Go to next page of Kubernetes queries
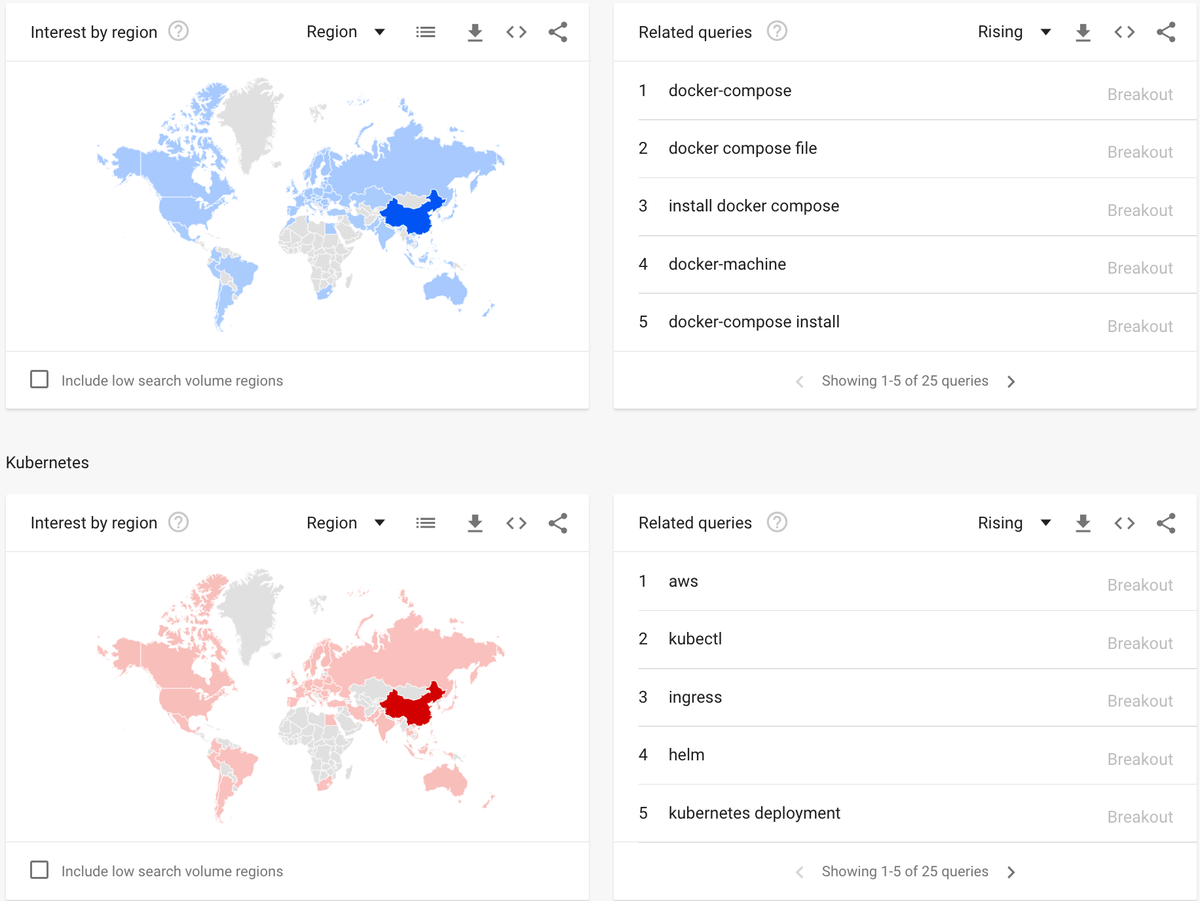Viewport: 1200px width, 901px height. [1011, 871]
